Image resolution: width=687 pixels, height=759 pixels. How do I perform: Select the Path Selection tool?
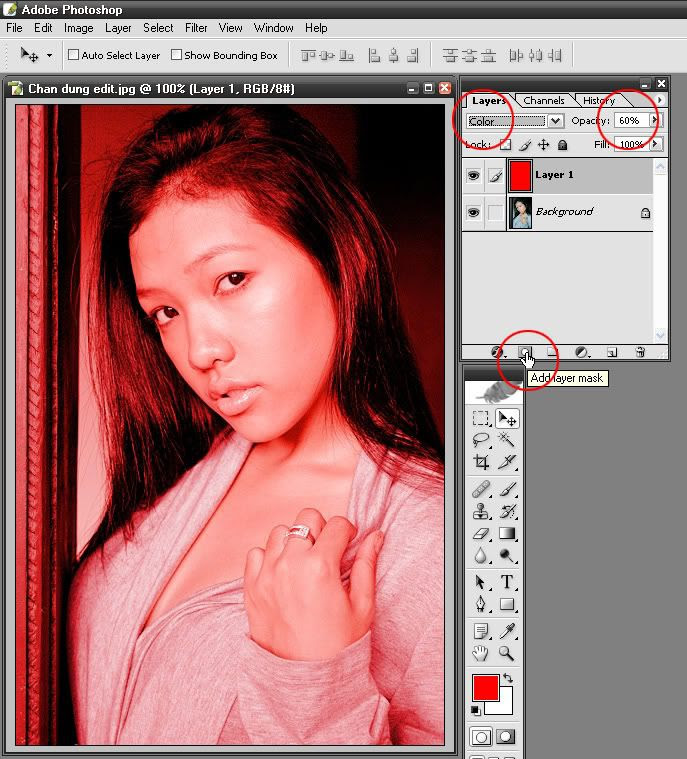(x=480, y=582)
